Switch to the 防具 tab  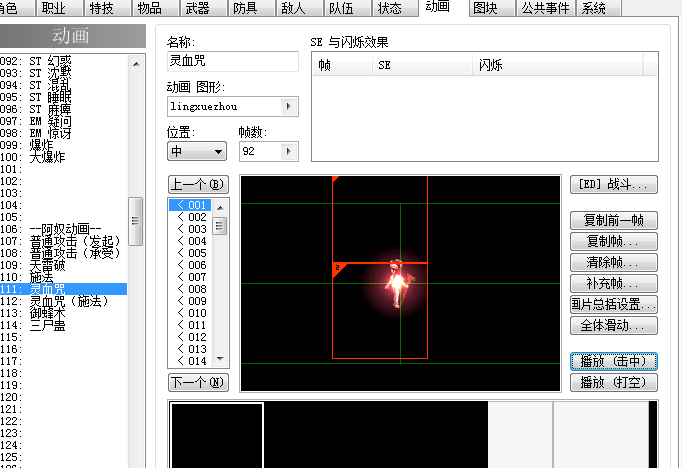(251, 8)
